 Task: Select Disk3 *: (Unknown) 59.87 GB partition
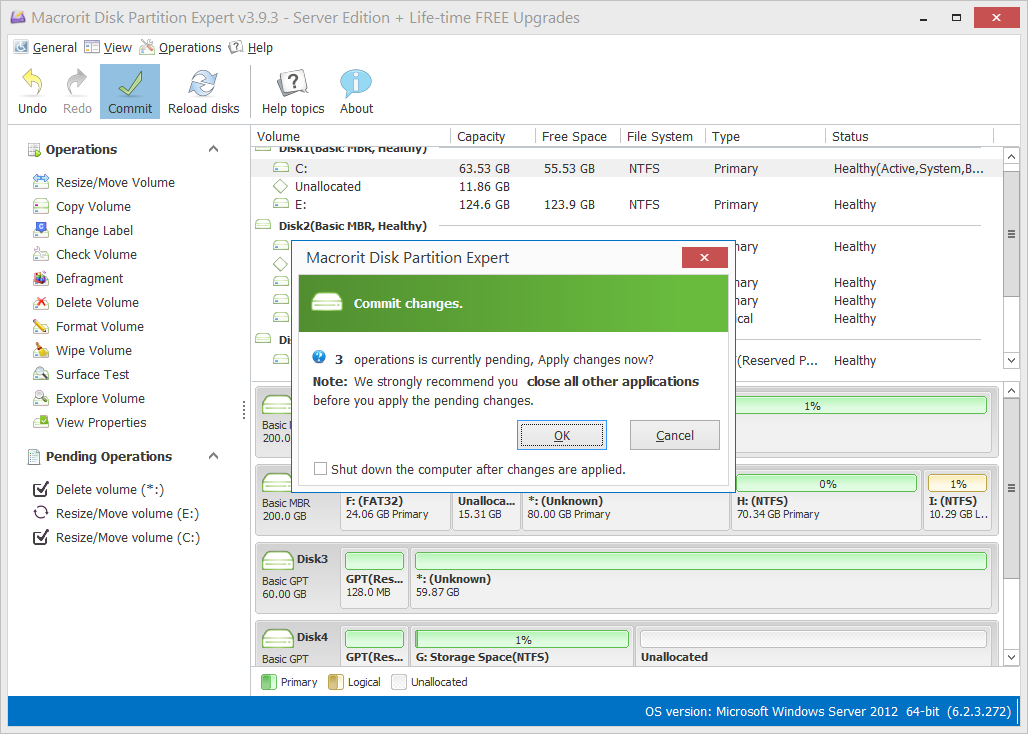(701, 579)
